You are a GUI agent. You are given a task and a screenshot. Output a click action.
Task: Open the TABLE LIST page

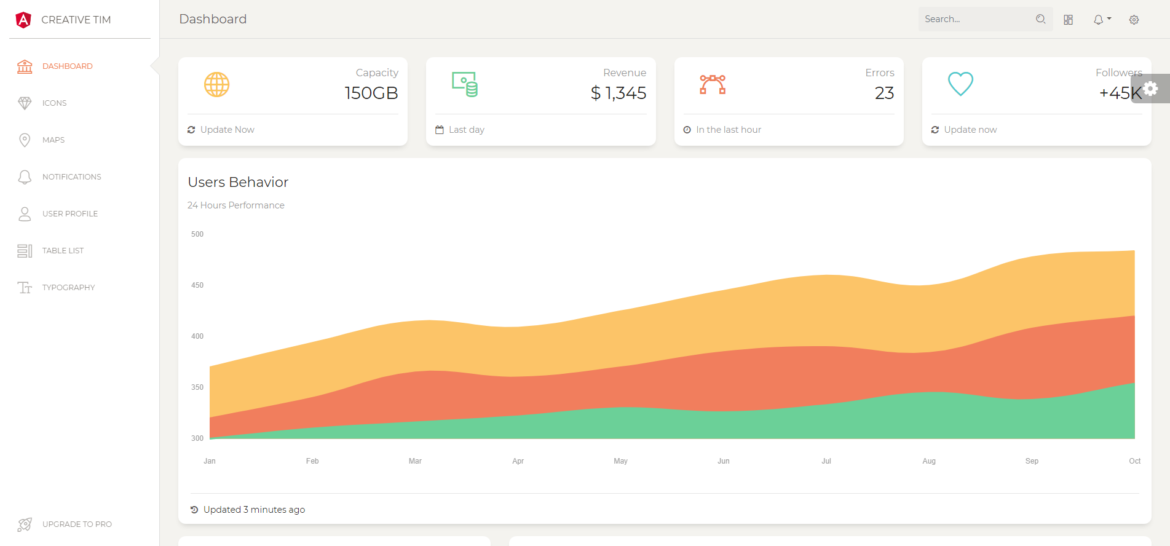click(x=63, y=251)
